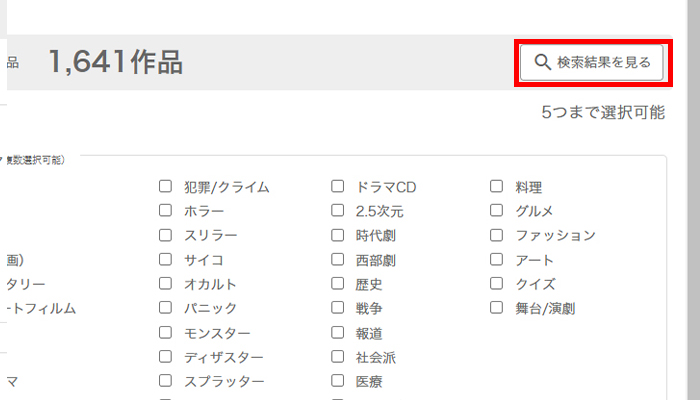Check the 戦争 checkbox
Image resolution: width=700 pixels, height=400 pixels.
(337, 308)
